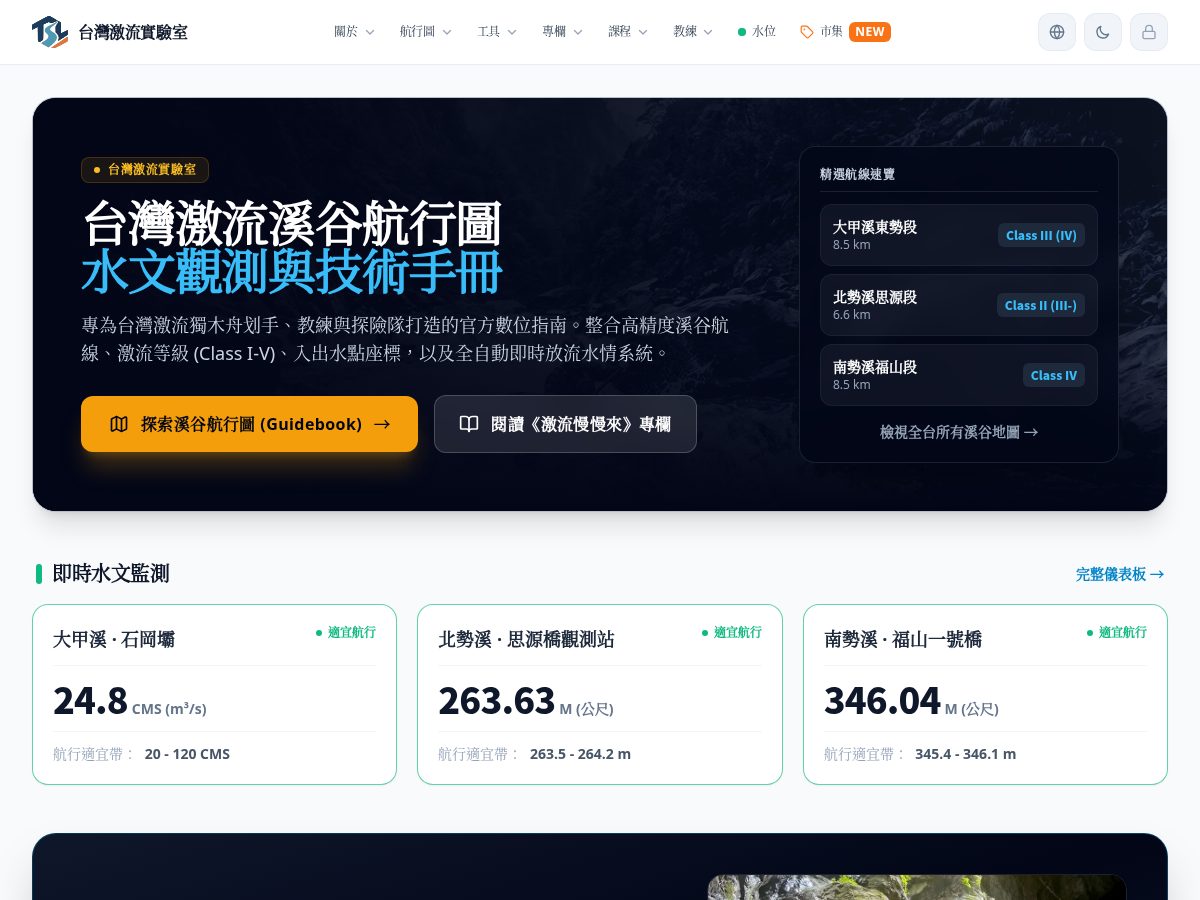Screen dimensions: 1200x900
Task: Click the map icon in the Guidebook button
Action: click(119, 424)
